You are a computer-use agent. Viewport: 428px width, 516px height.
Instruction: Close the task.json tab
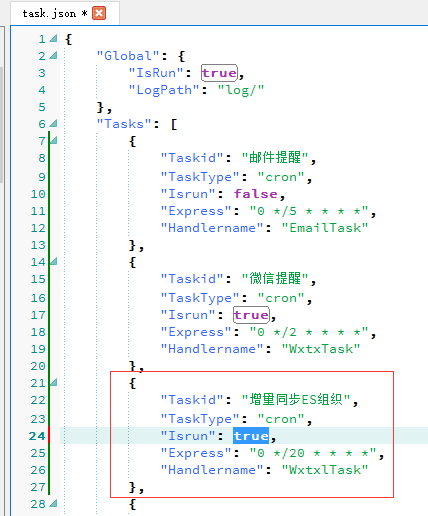(x=99, y=13)
